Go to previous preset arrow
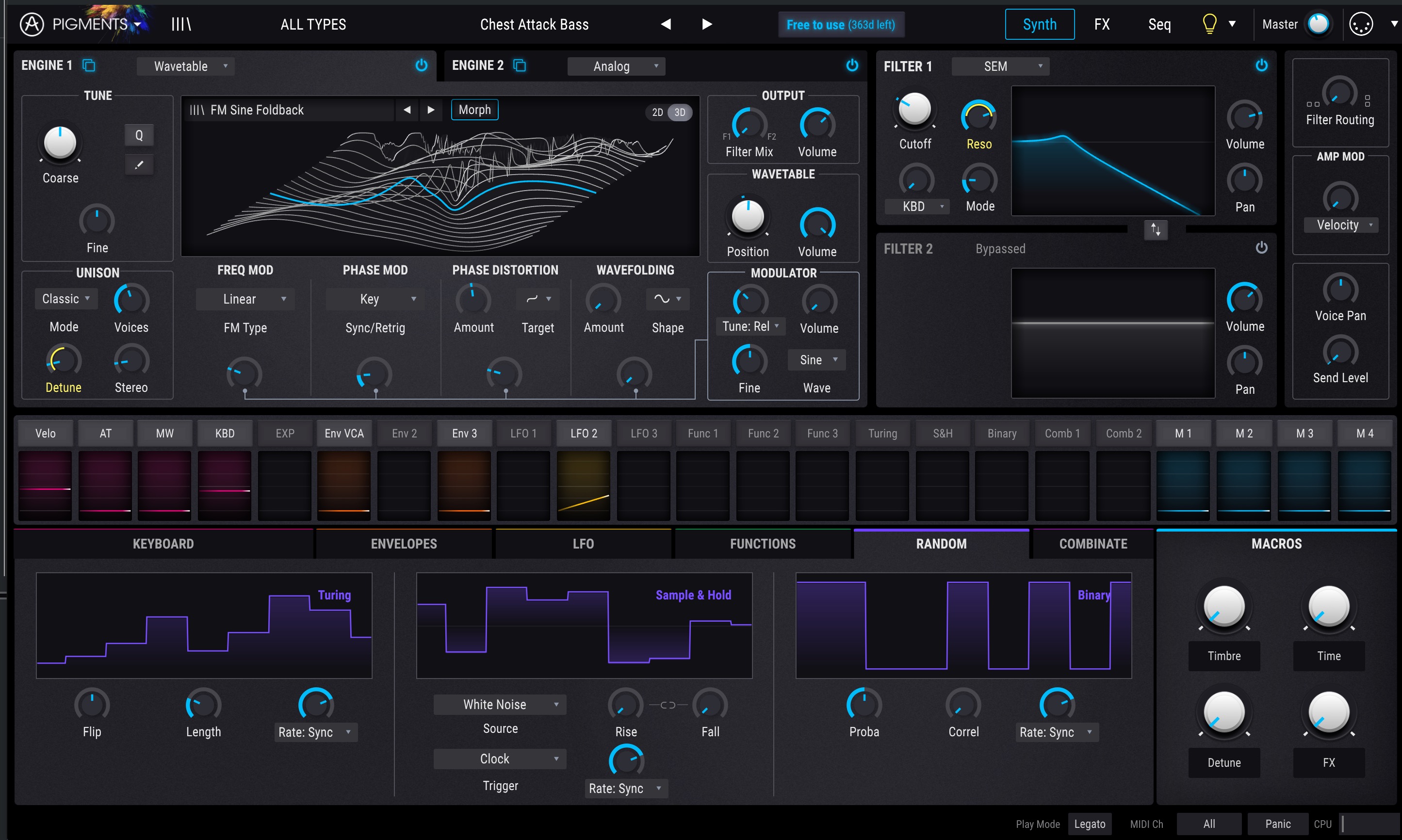The width and height of the screenshot is (1402, 840). tap(666, 24)
